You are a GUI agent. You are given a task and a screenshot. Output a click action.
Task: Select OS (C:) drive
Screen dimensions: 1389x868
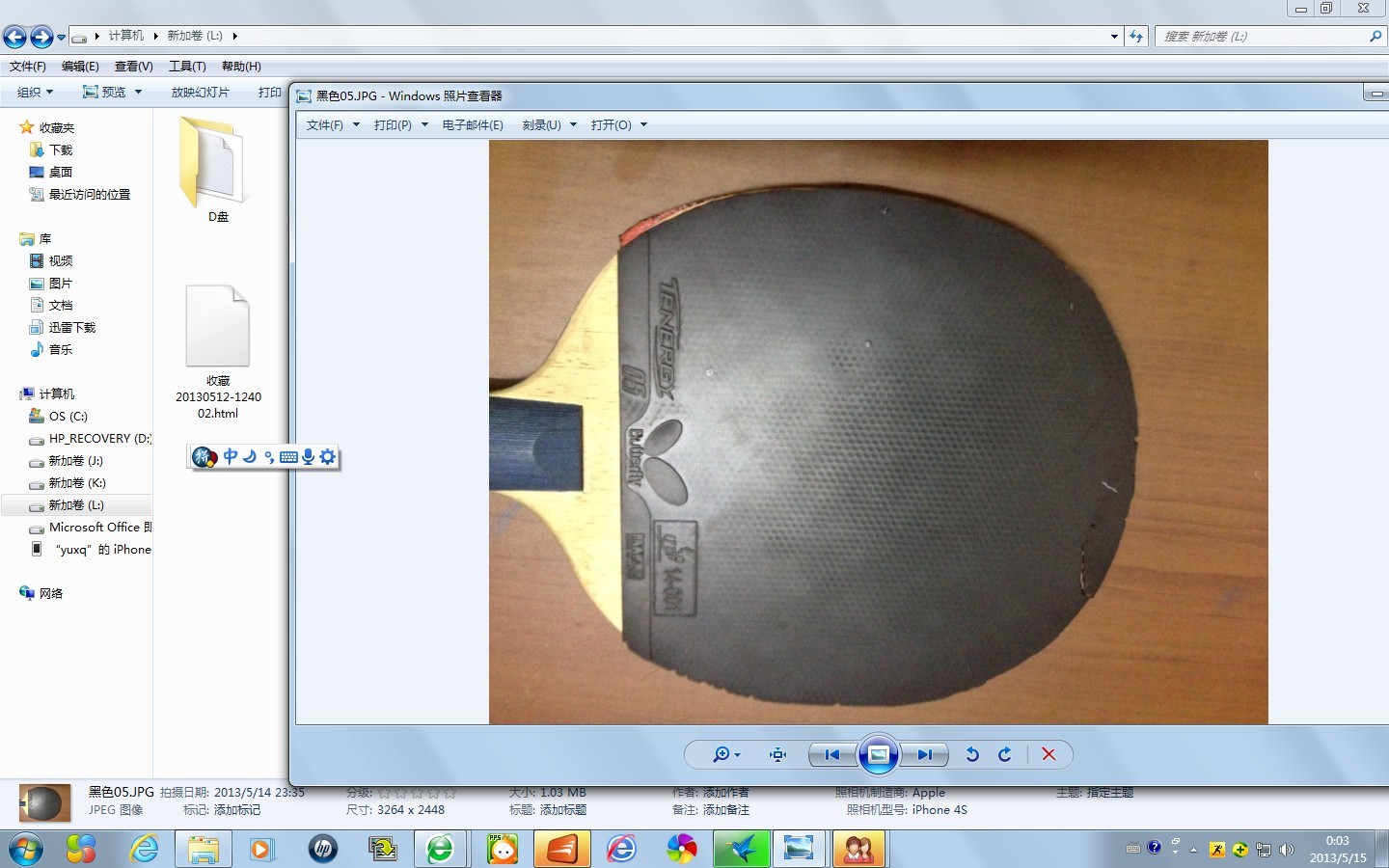(68, 416)
